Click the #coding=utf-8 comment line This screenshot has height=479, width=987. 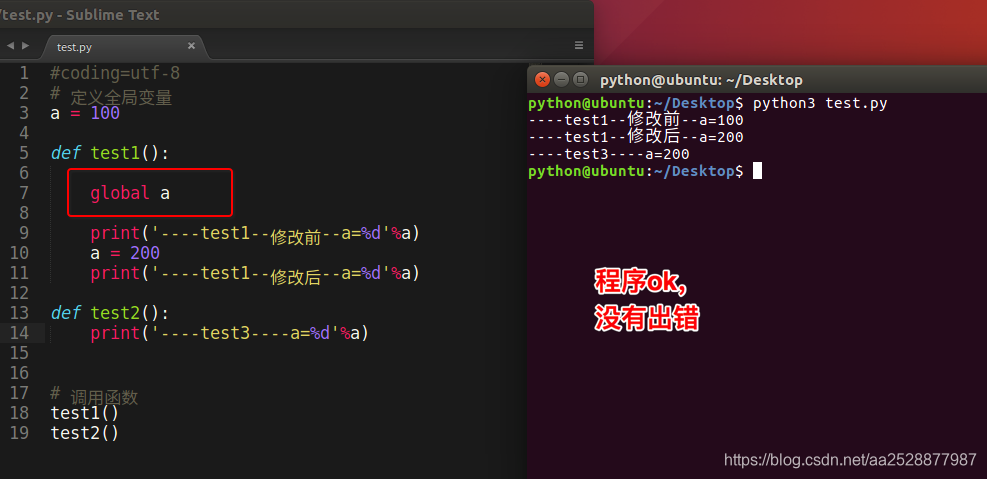115,74
